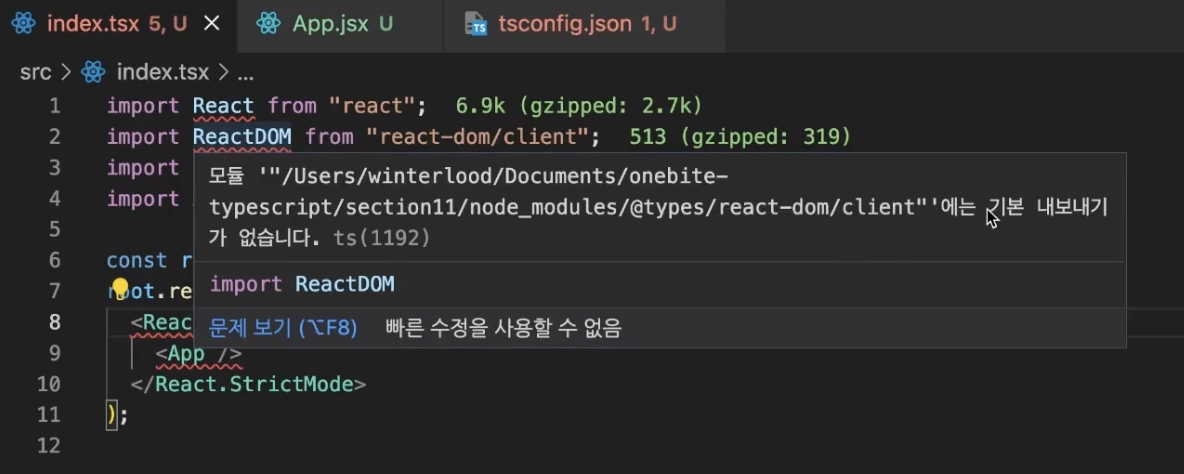Click the React icon on index.tsx tab
This screenshot has height=474, width=1184.
[23, 24]
